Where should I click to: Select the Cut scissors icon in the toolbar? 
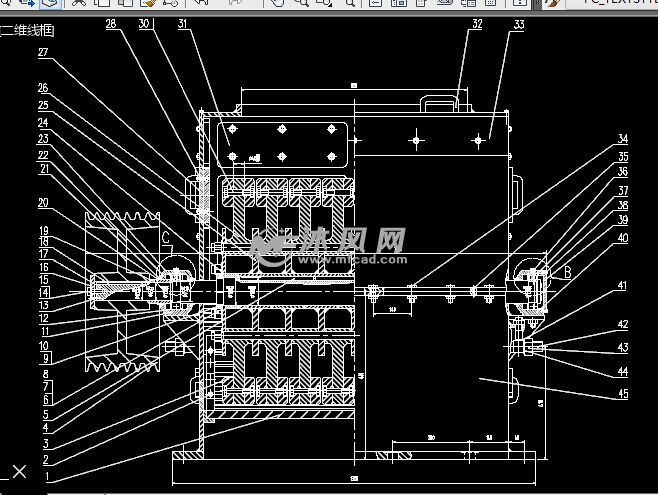pos(78,3)
